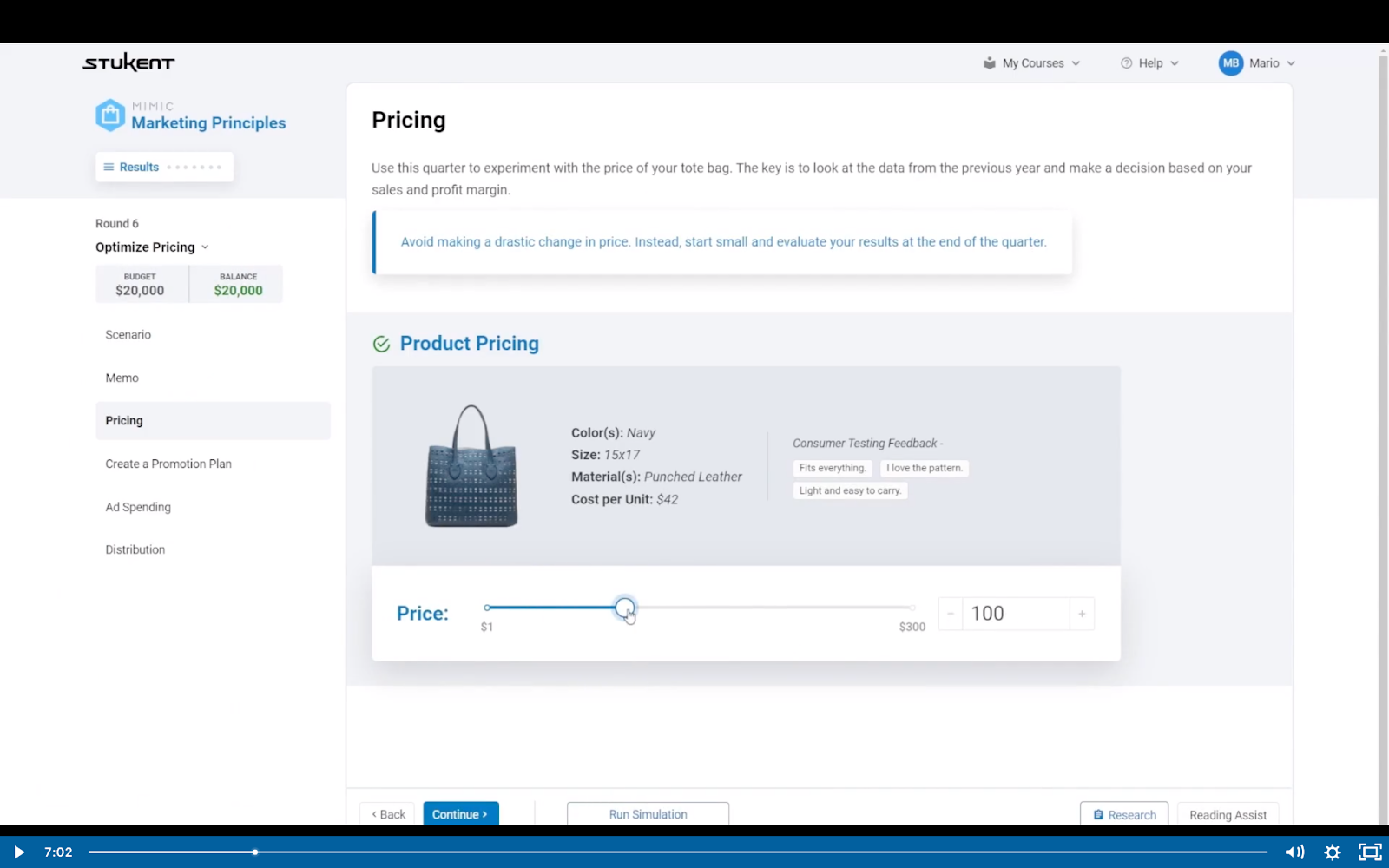Open the Distribution section
This screenshot has width=1389, height=868.
tap(135, 550)
